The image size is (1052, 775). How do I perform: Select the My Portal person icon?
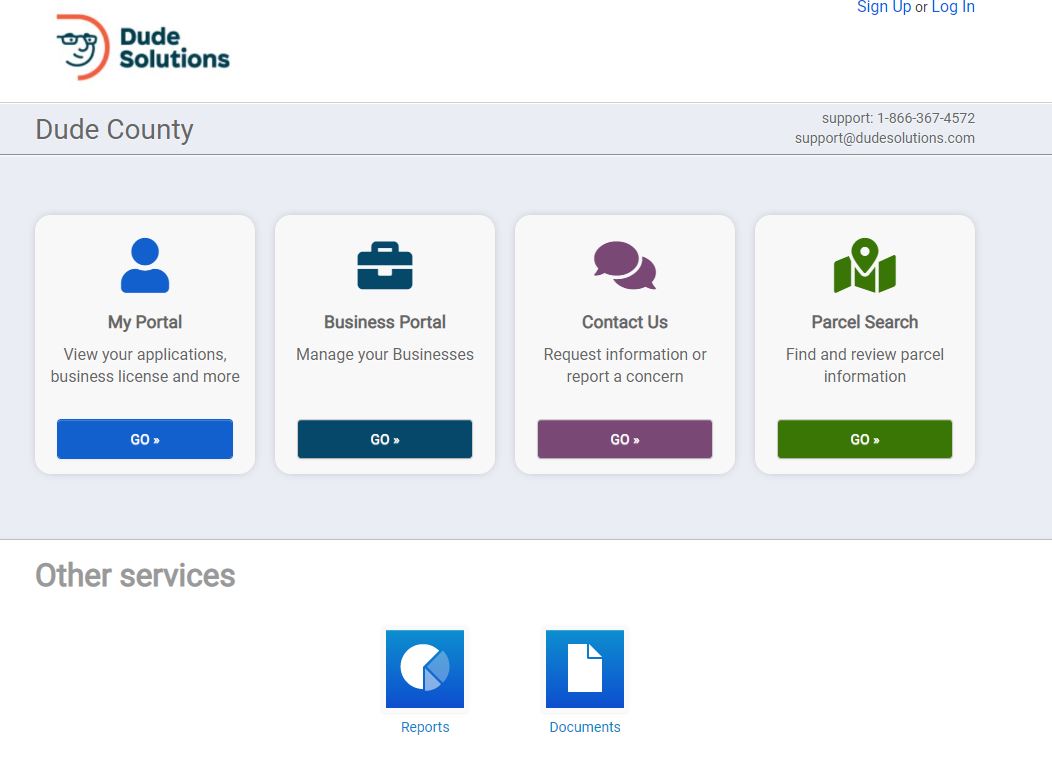[x=144, y=262]
